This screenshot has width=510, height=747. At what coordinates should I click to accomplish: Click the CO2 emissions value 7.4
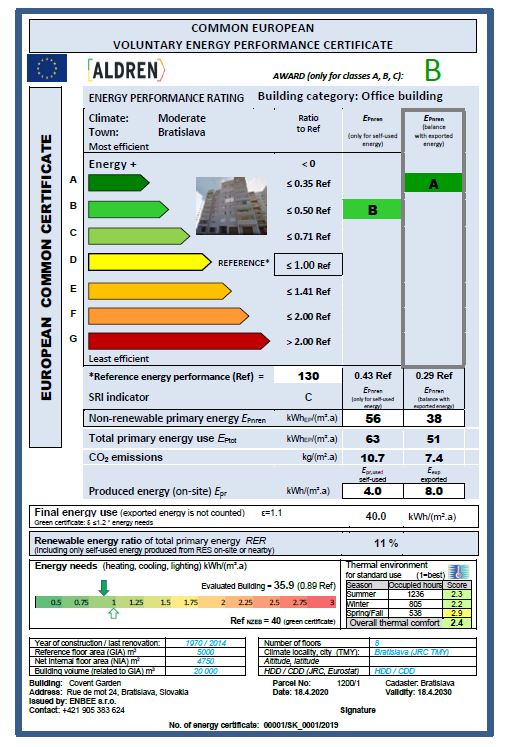pos(434,458)
